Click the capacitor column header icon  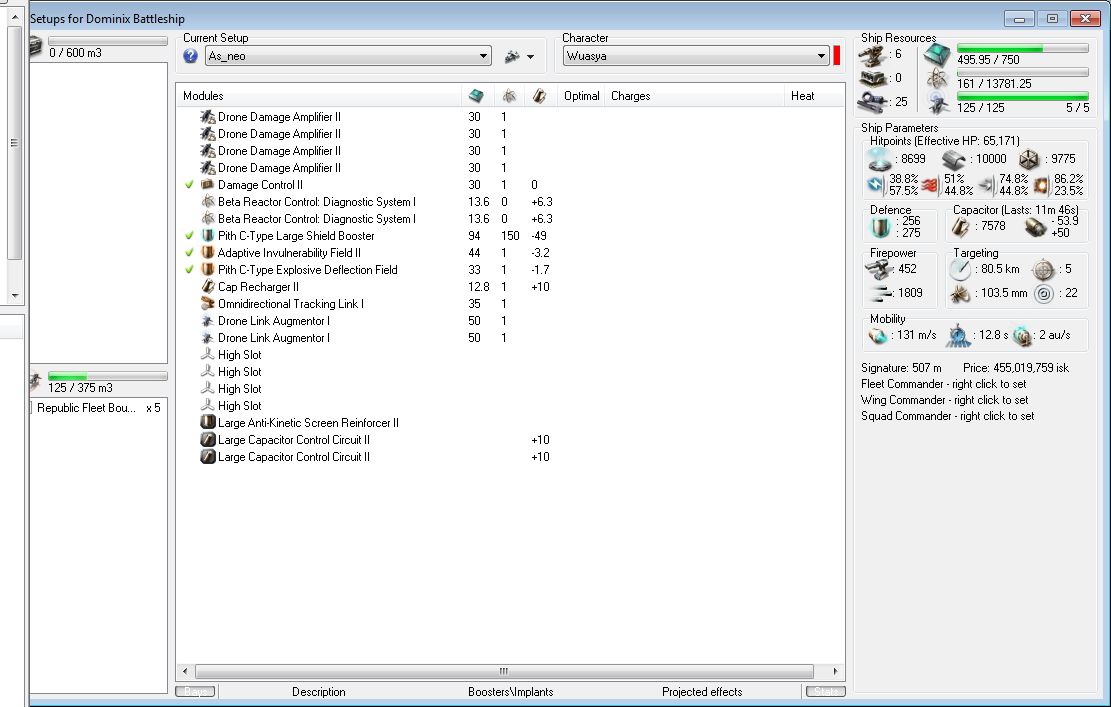point(539,96)
